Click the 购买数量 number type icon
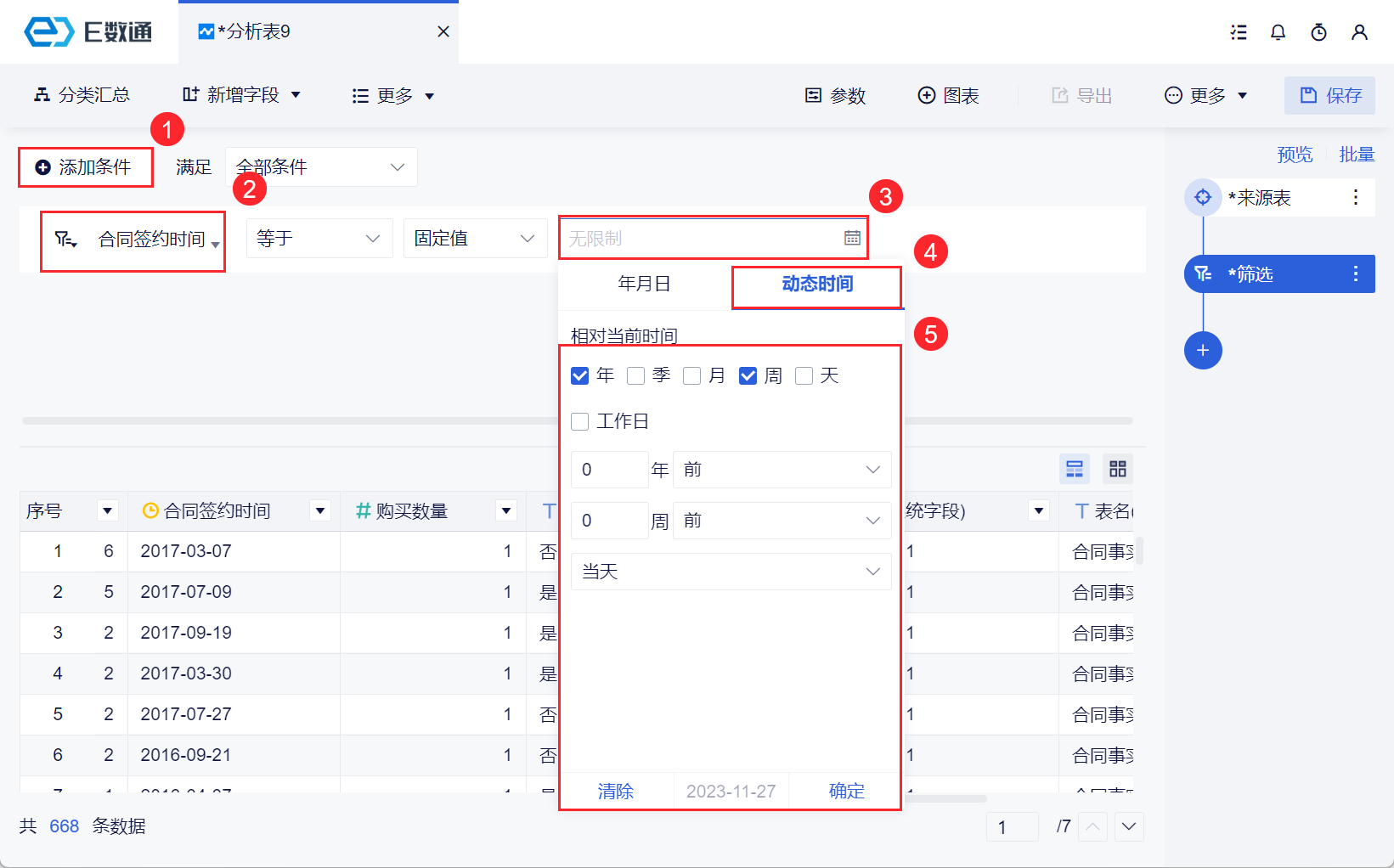 363,511
